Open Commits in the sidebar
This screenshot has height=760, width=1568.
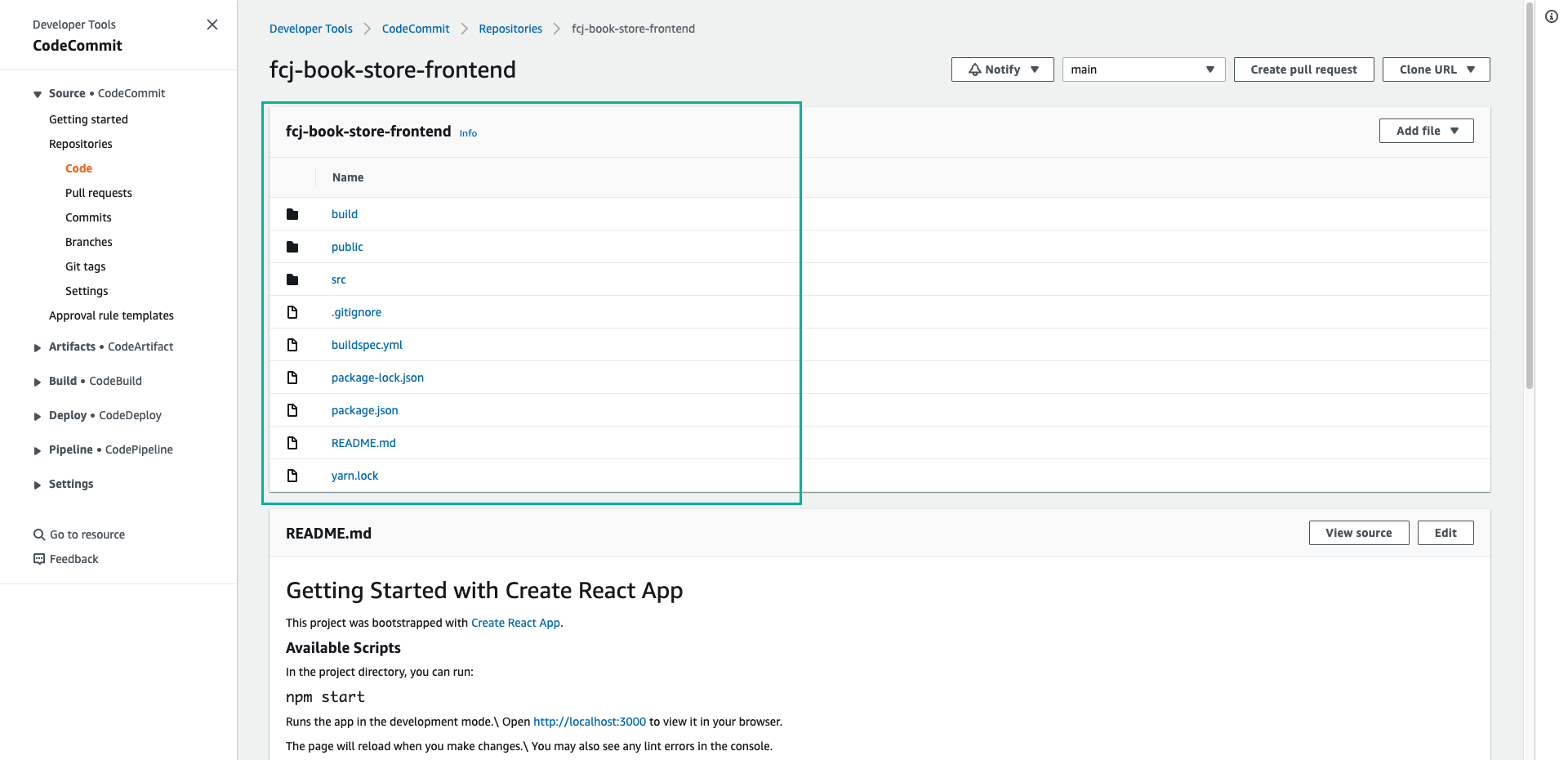pos(88,217)
